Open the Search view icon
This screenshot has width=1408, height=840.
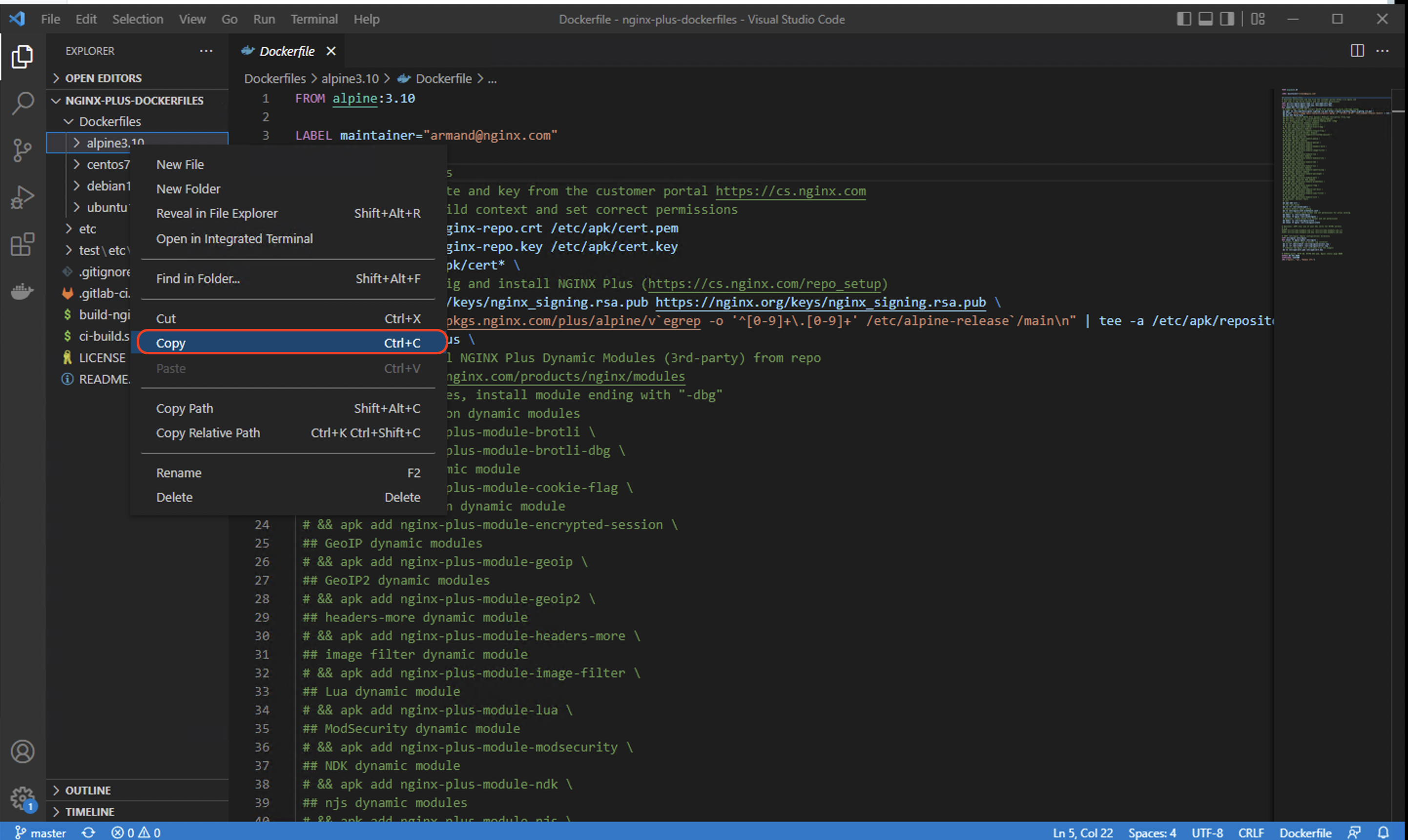[x=22, y=103]
